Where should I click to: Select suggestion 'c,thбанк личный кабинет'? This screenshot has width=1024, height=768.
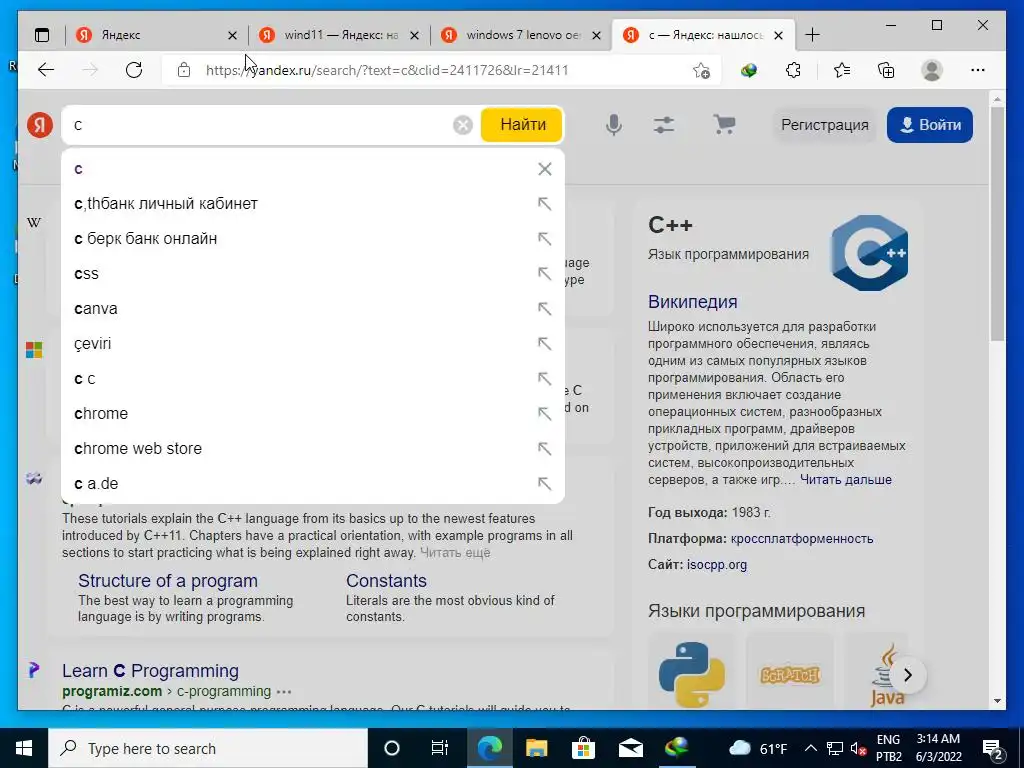pyautogui.click(x=313, y=204)
